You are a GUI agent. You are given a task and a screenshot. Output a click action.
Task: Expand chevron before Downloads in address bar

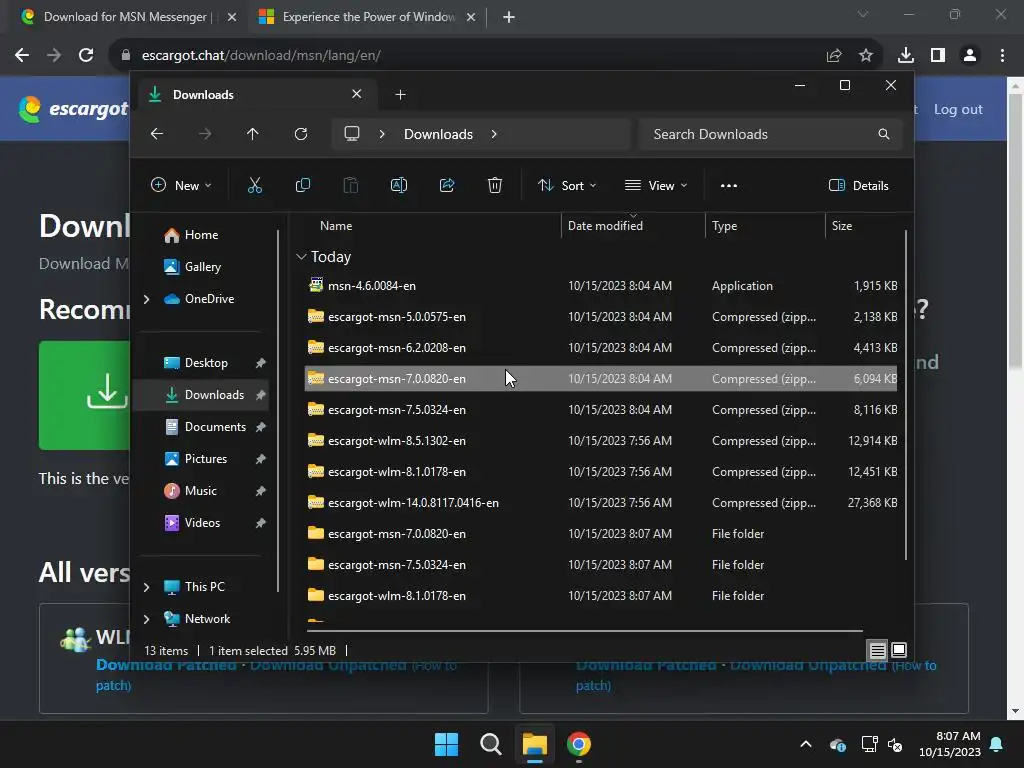point(382,134)
